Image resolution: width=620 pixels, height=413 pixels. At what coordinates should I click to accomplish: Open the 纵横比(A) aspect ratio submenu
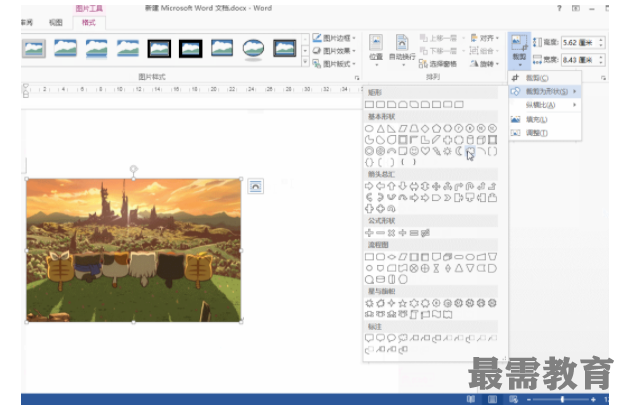(x=544, y=105)
